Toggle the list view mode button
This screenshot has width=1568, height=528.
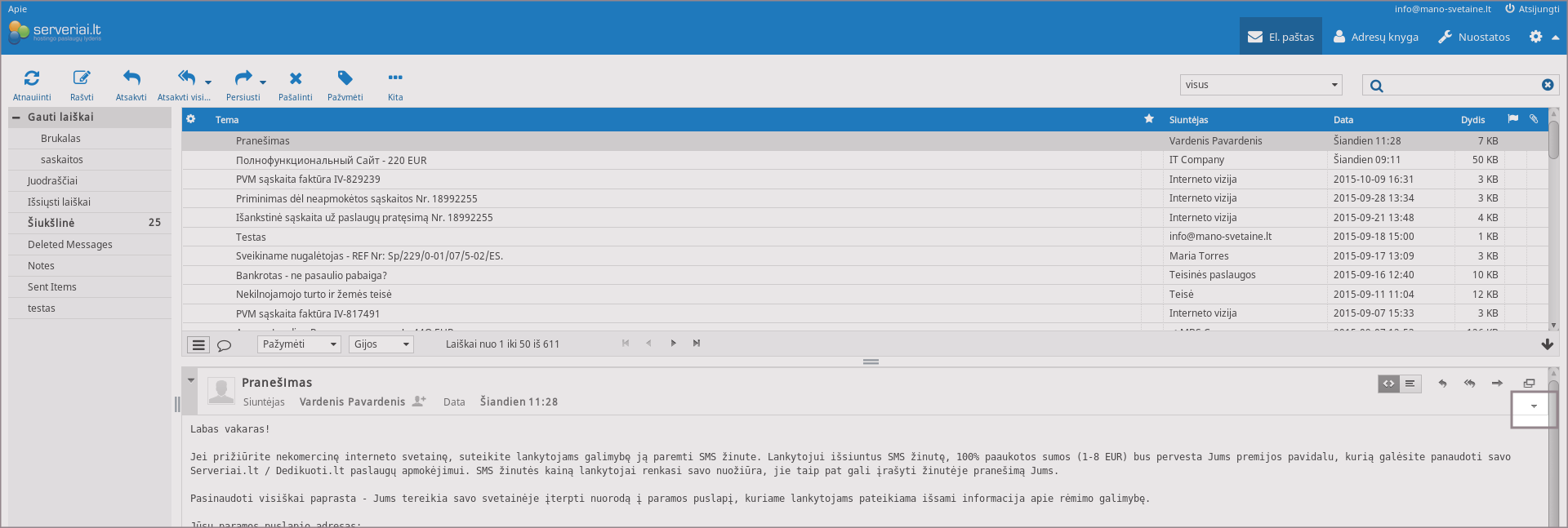[198, 345]
